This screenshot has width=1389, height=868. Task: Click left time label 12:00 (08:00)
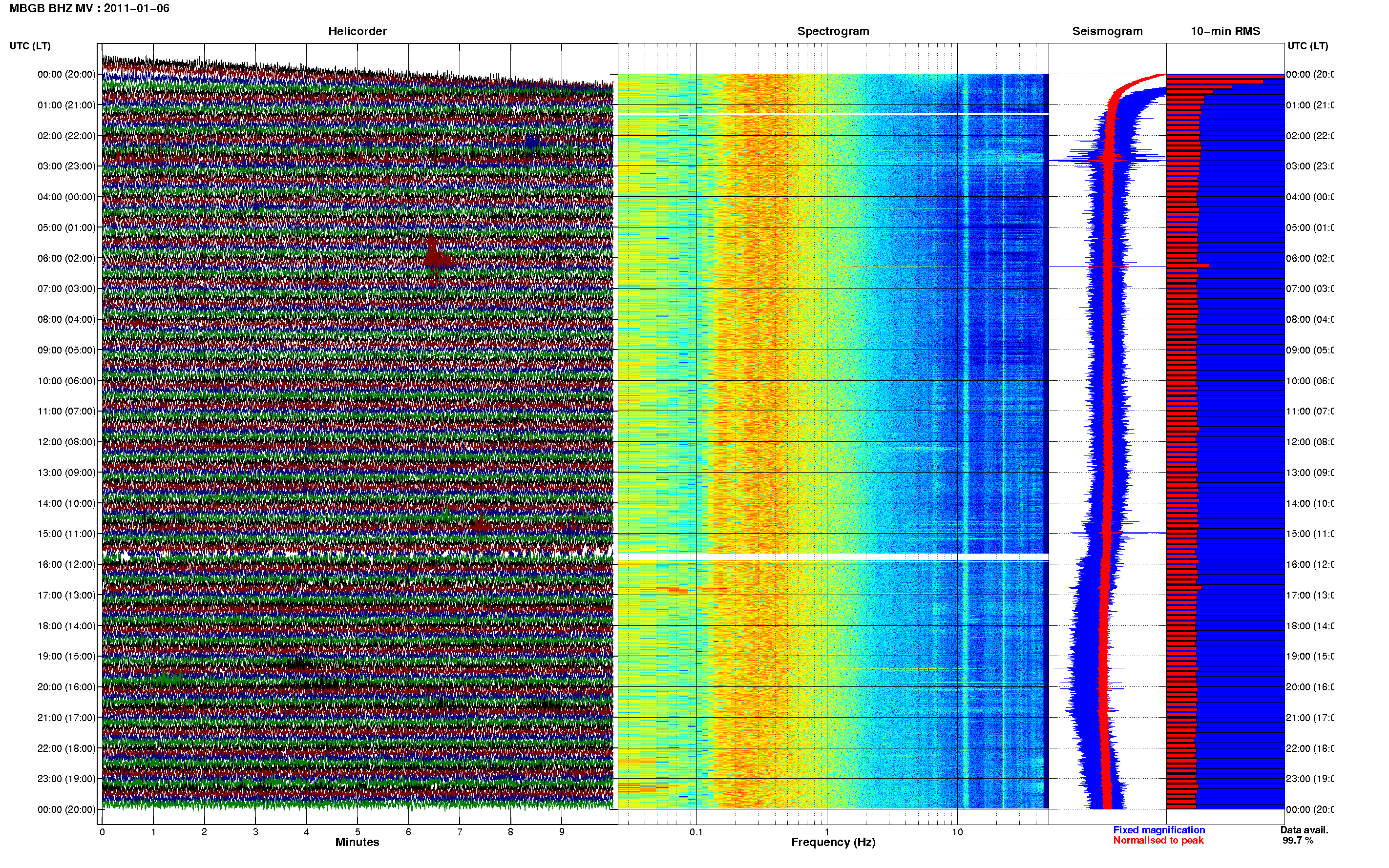(66, 442)
